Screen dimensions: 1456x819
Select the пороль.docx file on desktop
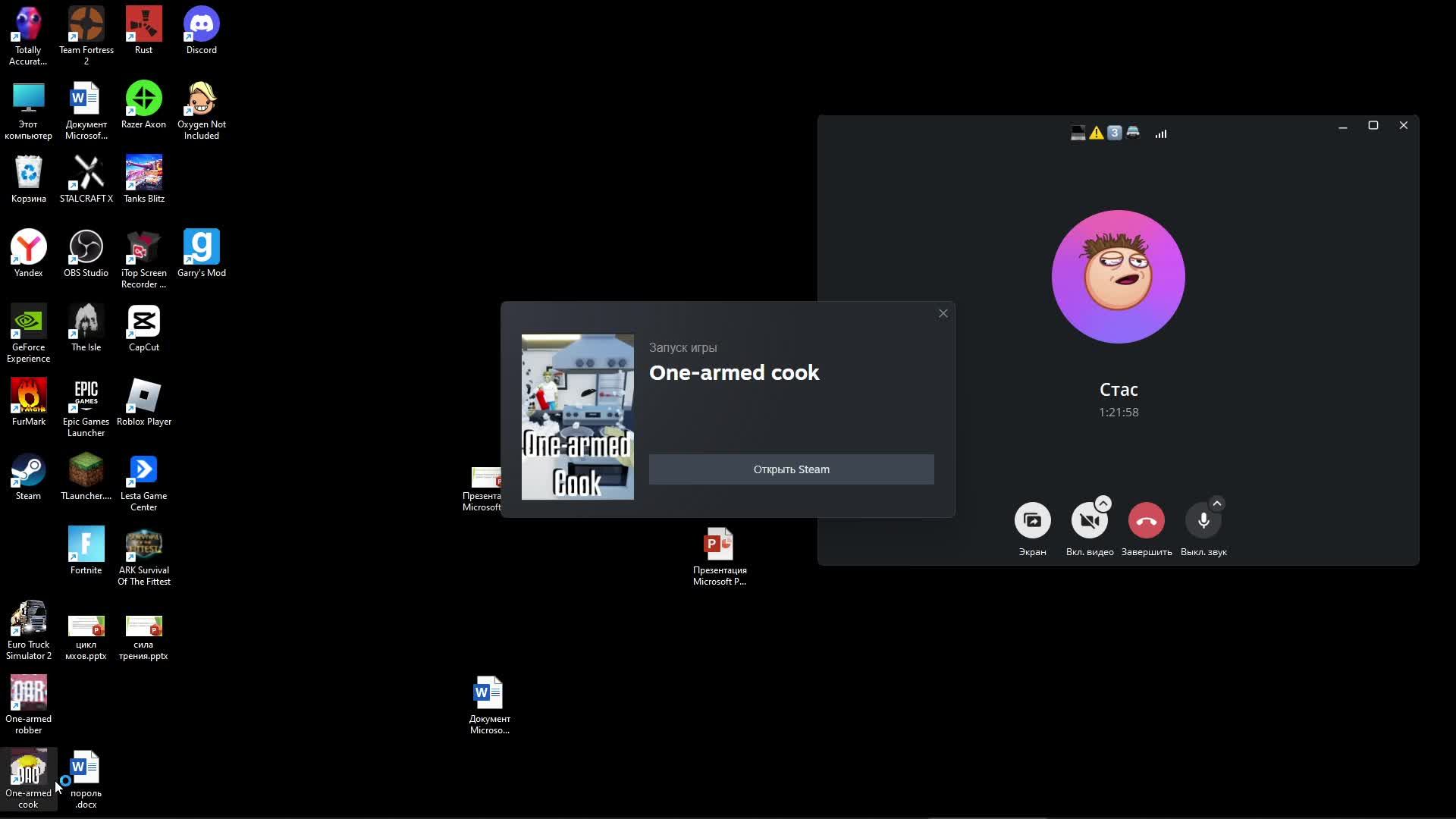pos(85,769)
